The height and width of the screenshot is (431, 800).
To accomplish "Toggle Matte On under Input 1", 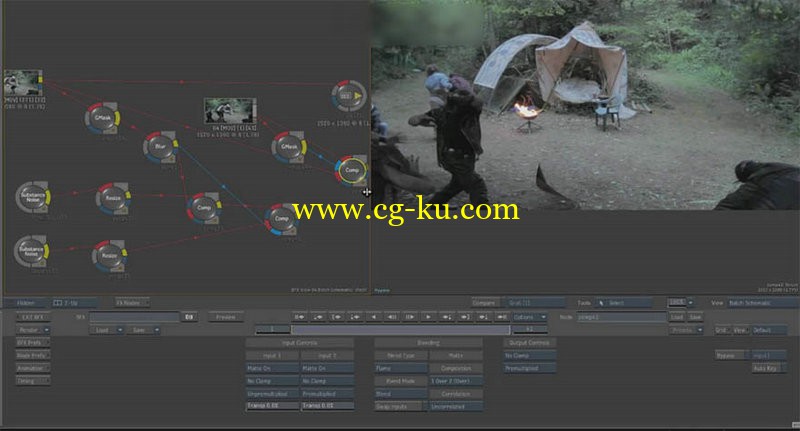I will pyautogui.click(x=272, y=368).
